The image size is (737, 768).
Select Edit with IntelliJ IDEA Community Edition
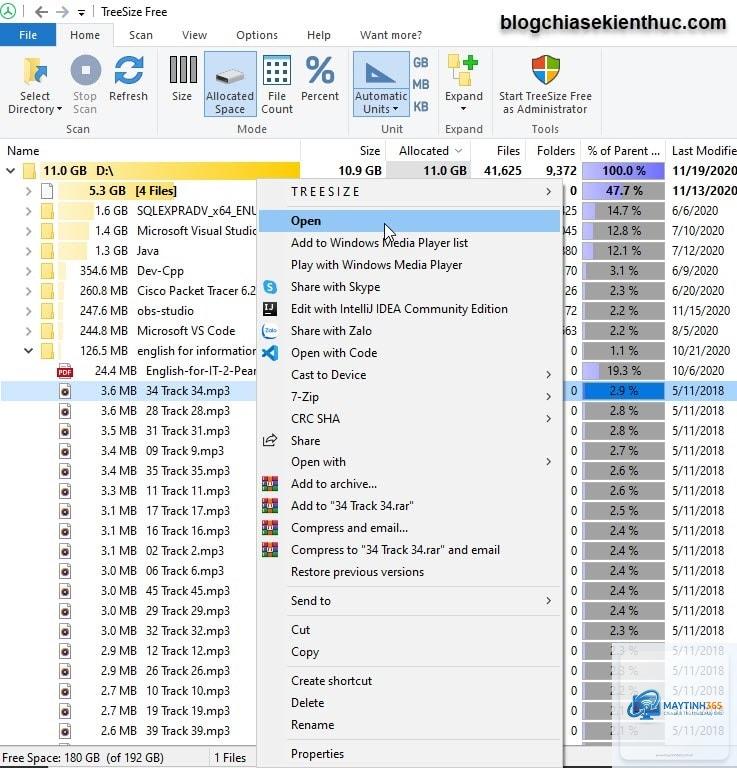click(x=409, y=309)
